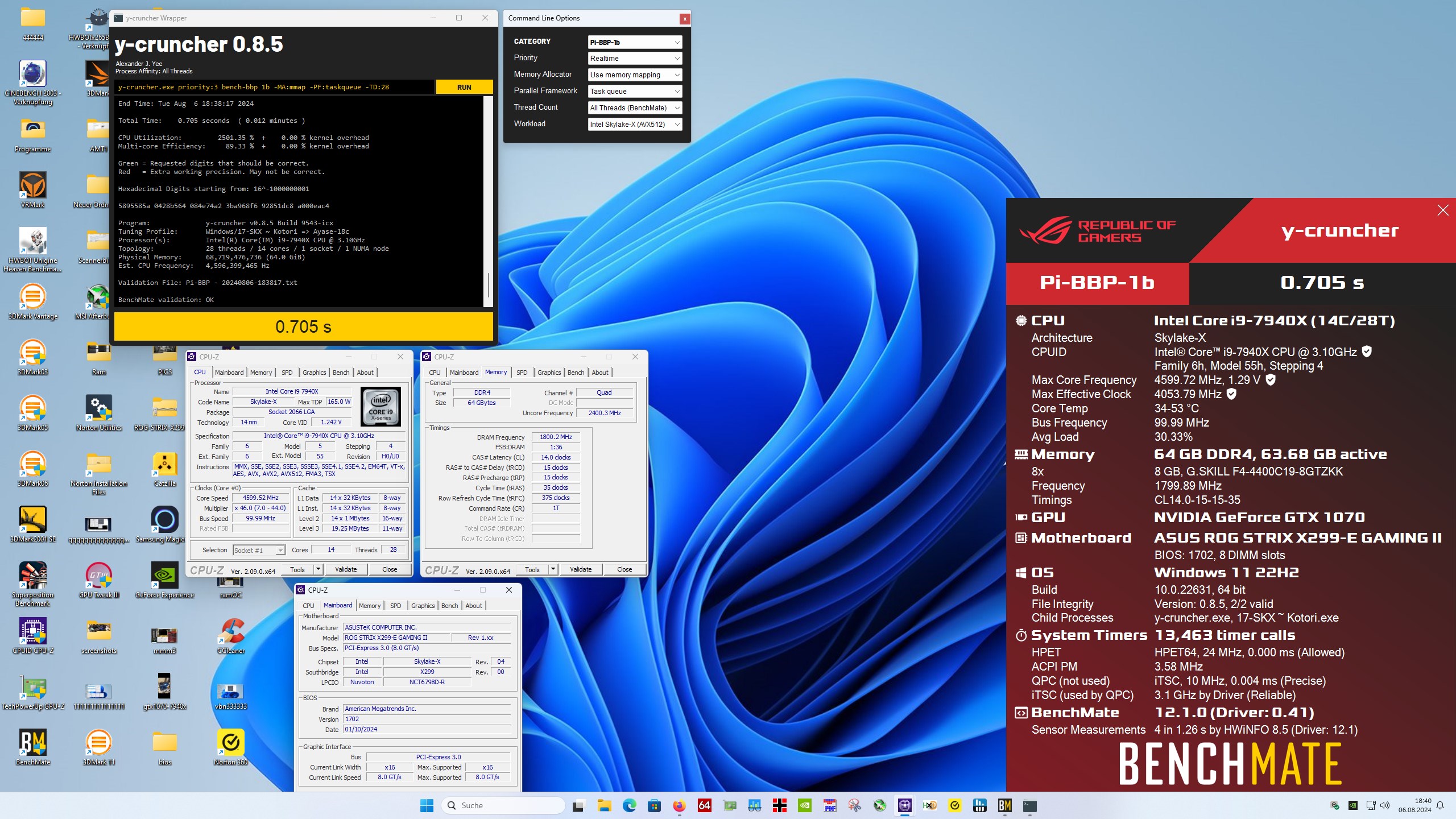Switch to Bench tab in CPU-Z Mainboard window

click(449, 606)
